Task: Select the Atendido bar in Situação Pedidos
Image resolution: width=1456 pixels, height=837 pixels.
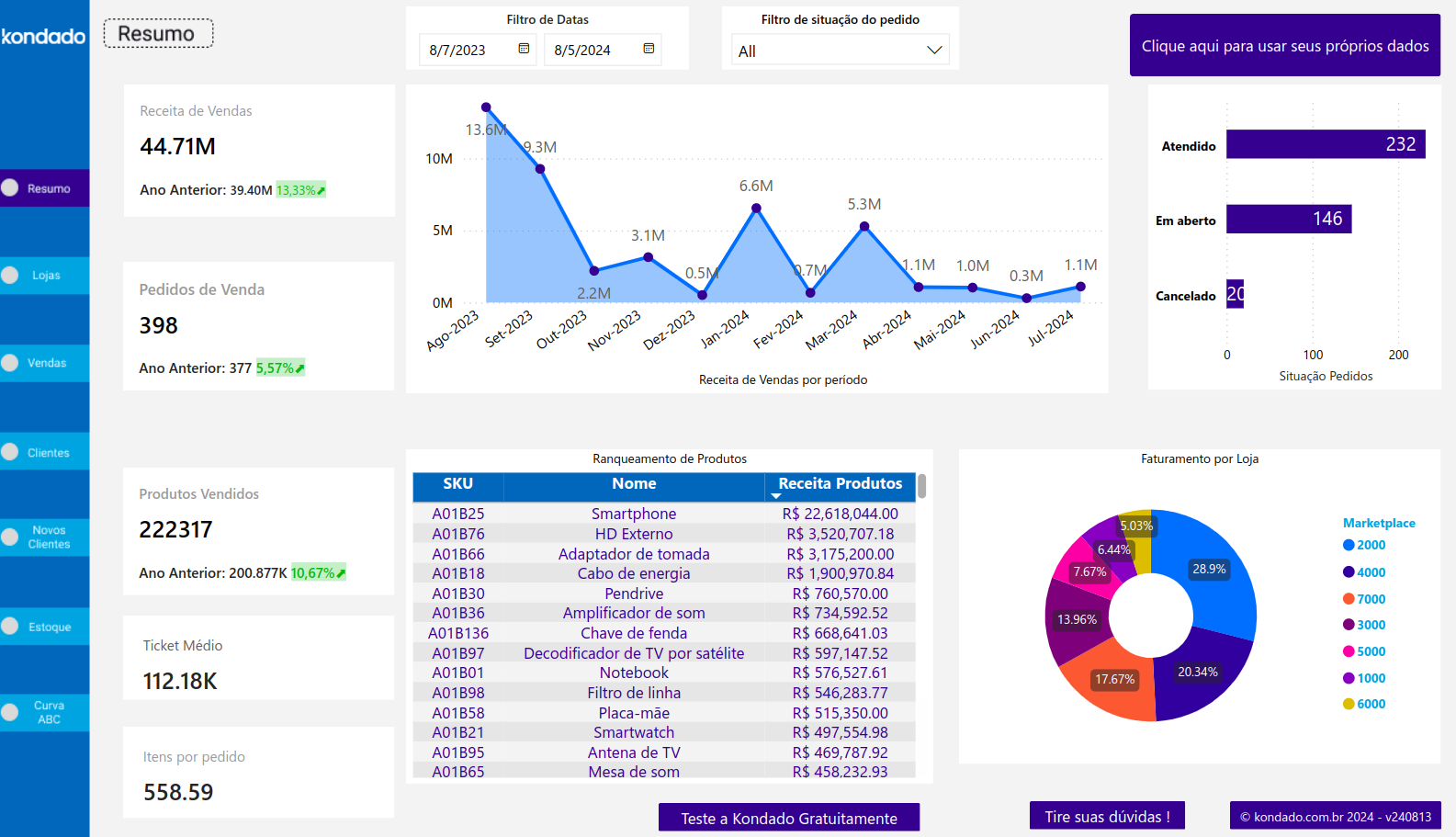Action: coord(1325,144)
